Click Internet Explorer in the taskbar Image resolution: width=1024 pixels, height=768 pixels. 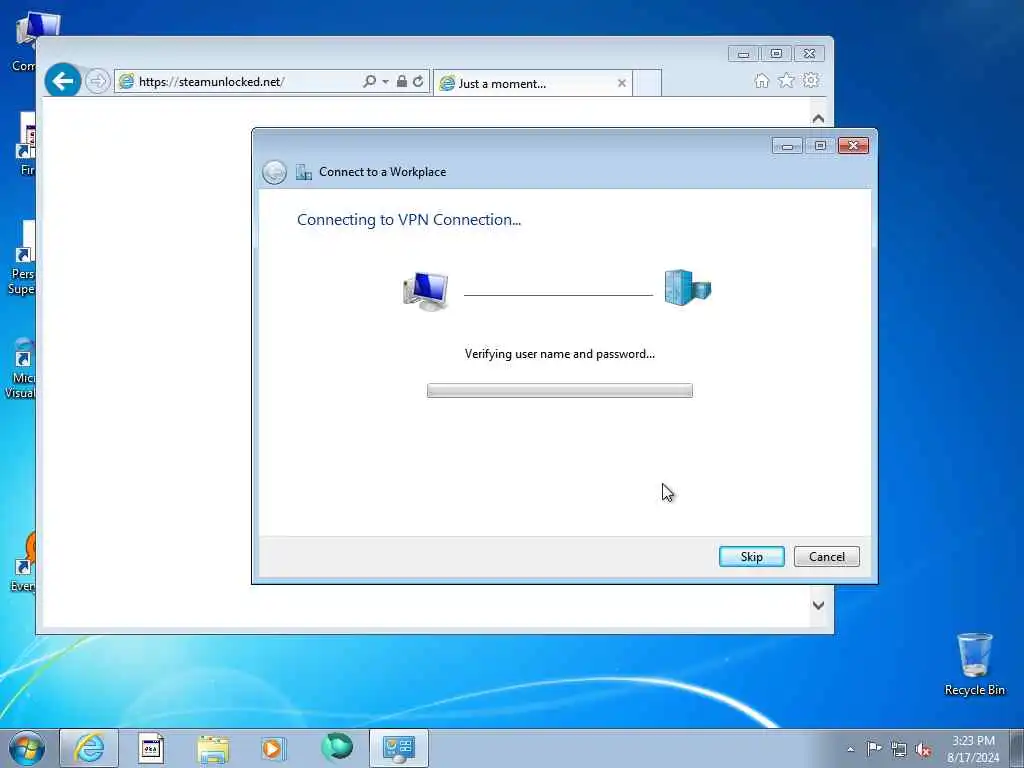pos(89,748)
